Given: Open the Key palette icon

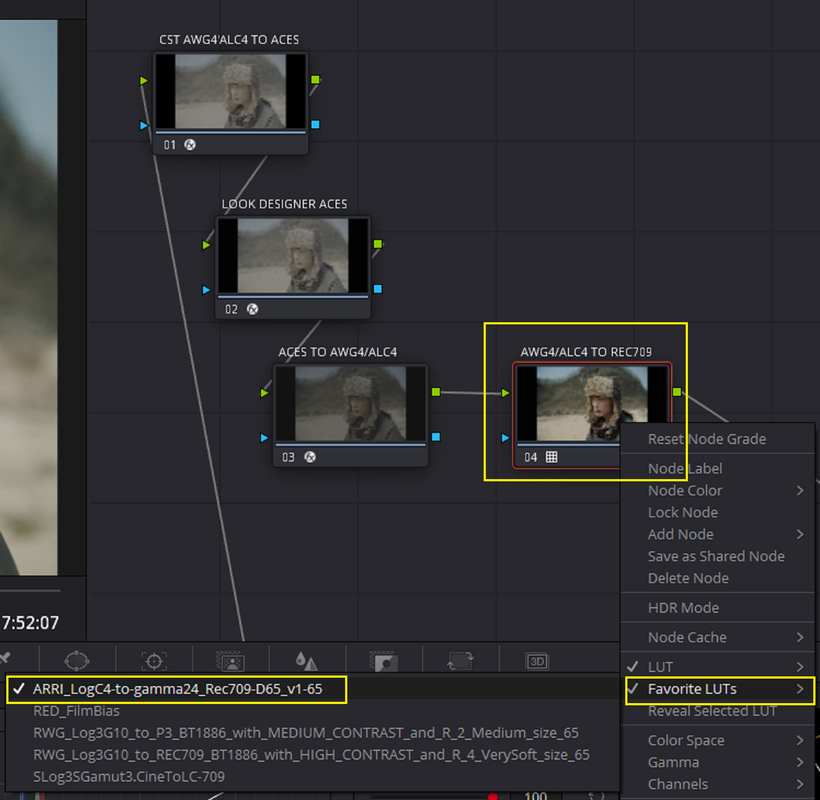Looking at the screenshot, I should click(383, 661).
